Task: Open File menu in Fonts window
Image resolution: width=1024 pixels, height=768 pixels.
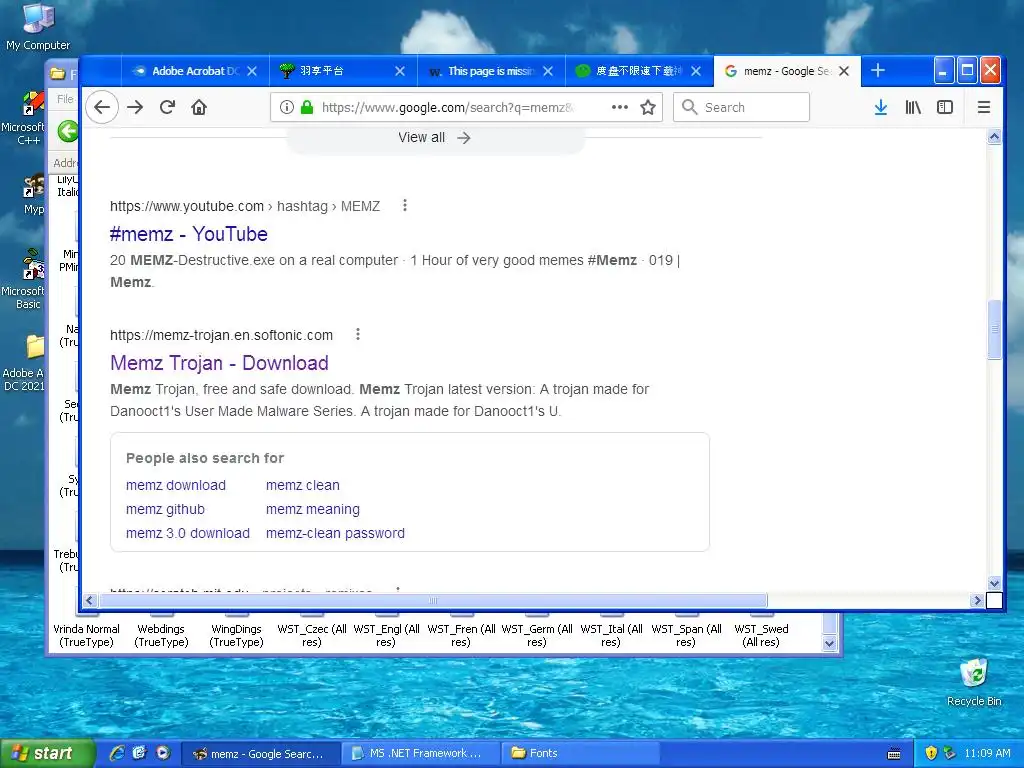Action: [x=65, y=99]
